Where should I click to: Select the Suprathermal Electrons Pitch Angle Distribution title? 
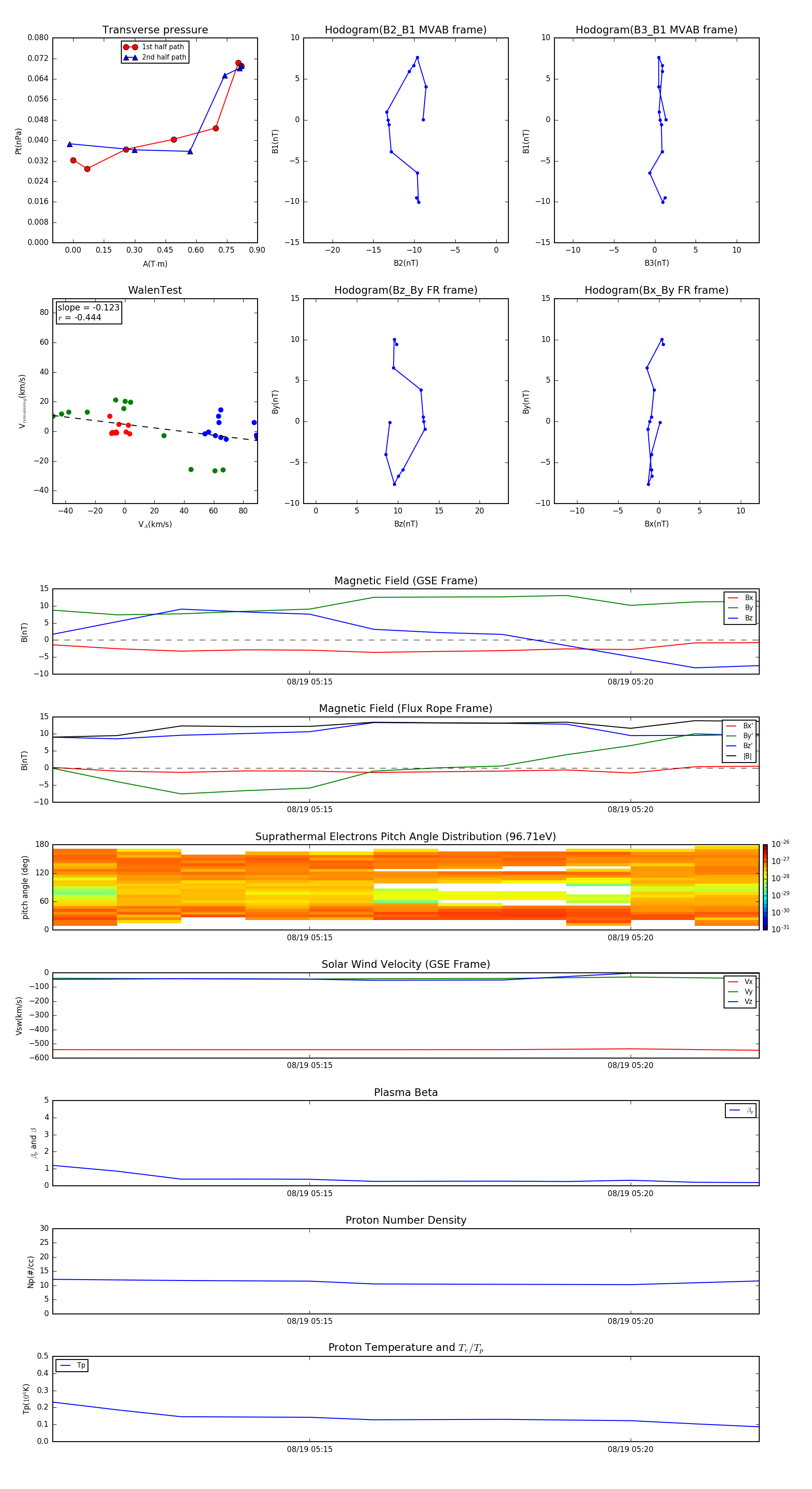click(406, 837)
